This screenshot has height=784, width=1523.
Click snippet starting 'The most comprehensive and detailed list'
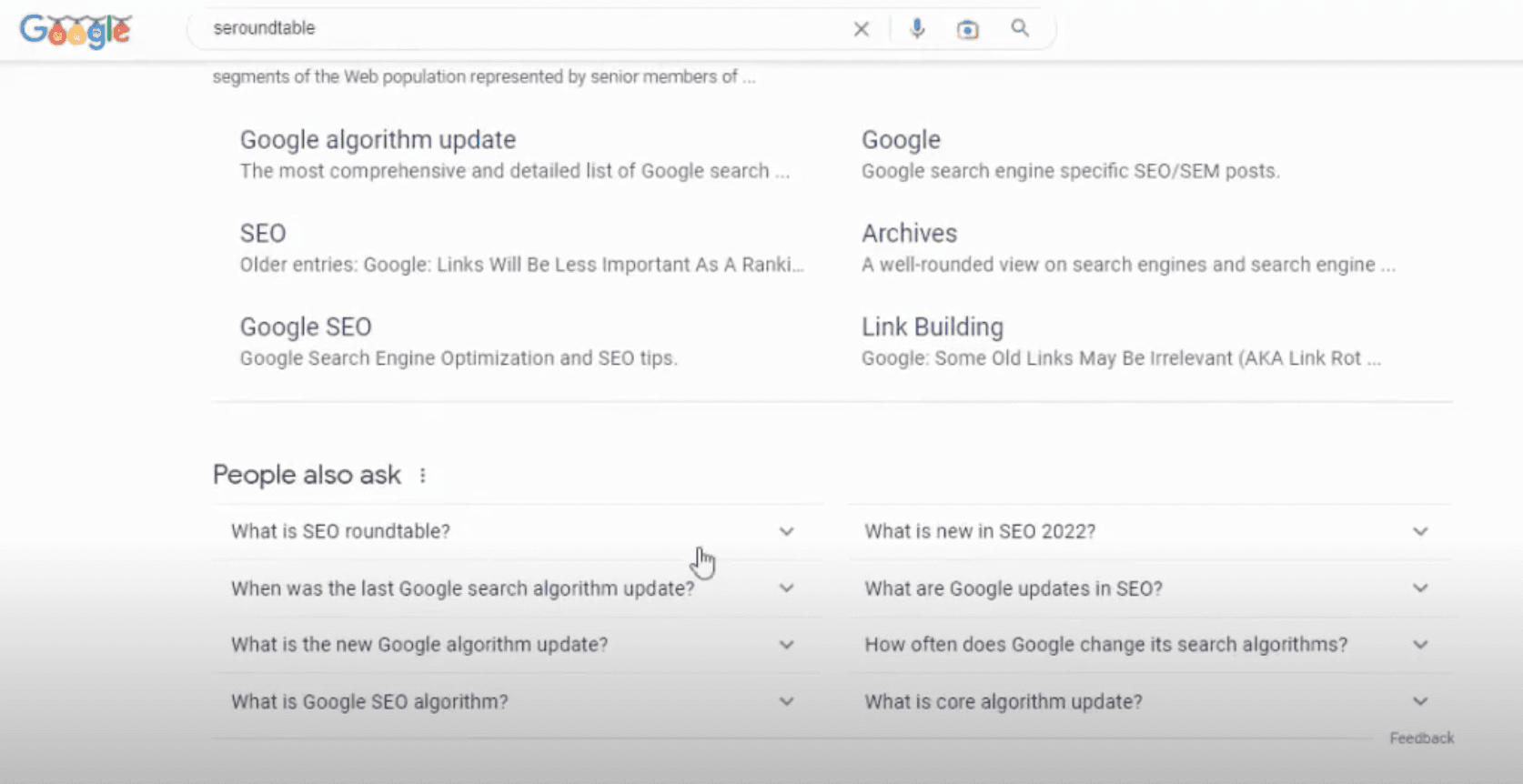(514, 171)
